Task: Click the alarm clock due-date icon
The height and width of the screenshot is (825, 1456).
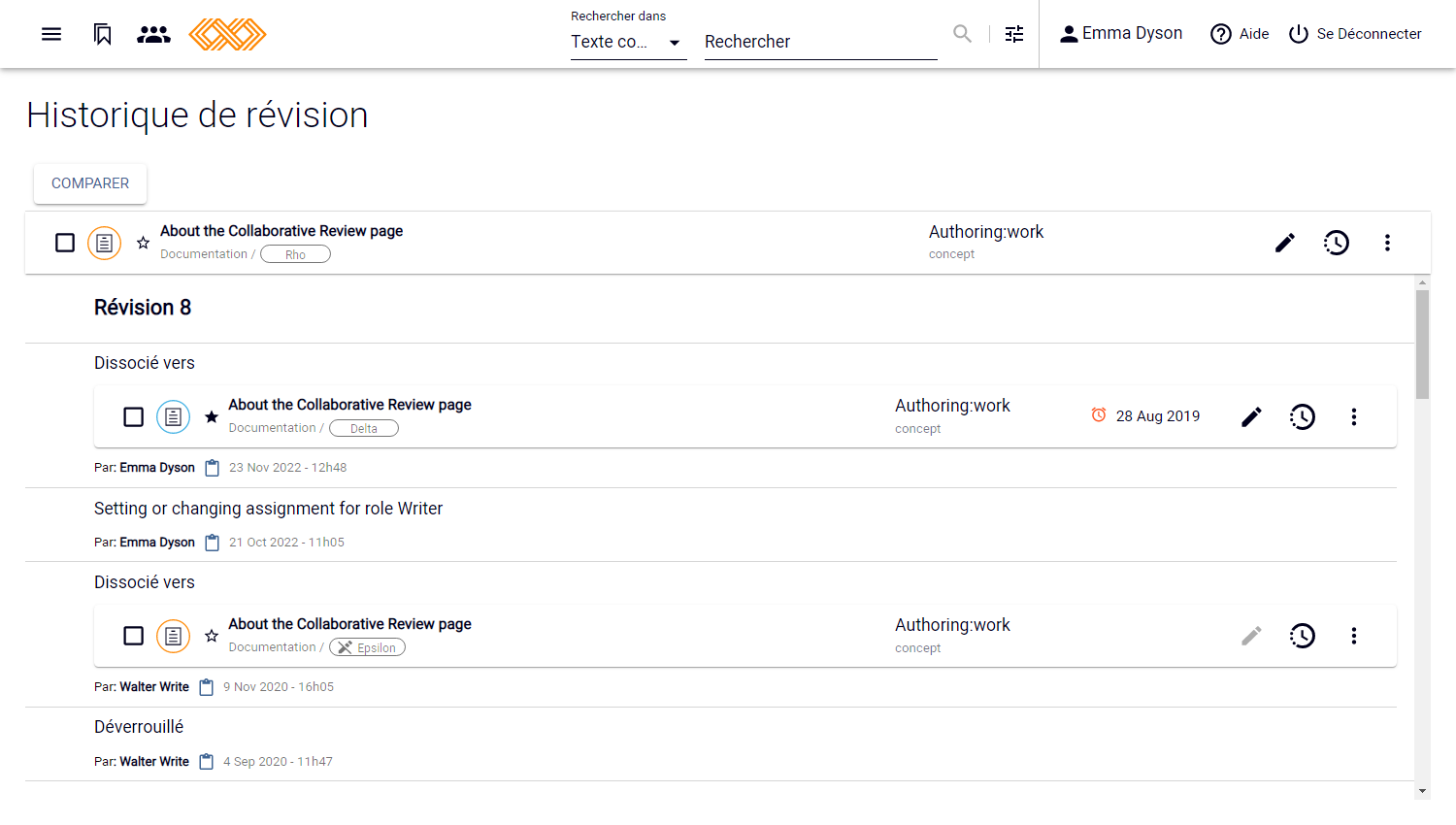Action: (x=1099, y=414)
